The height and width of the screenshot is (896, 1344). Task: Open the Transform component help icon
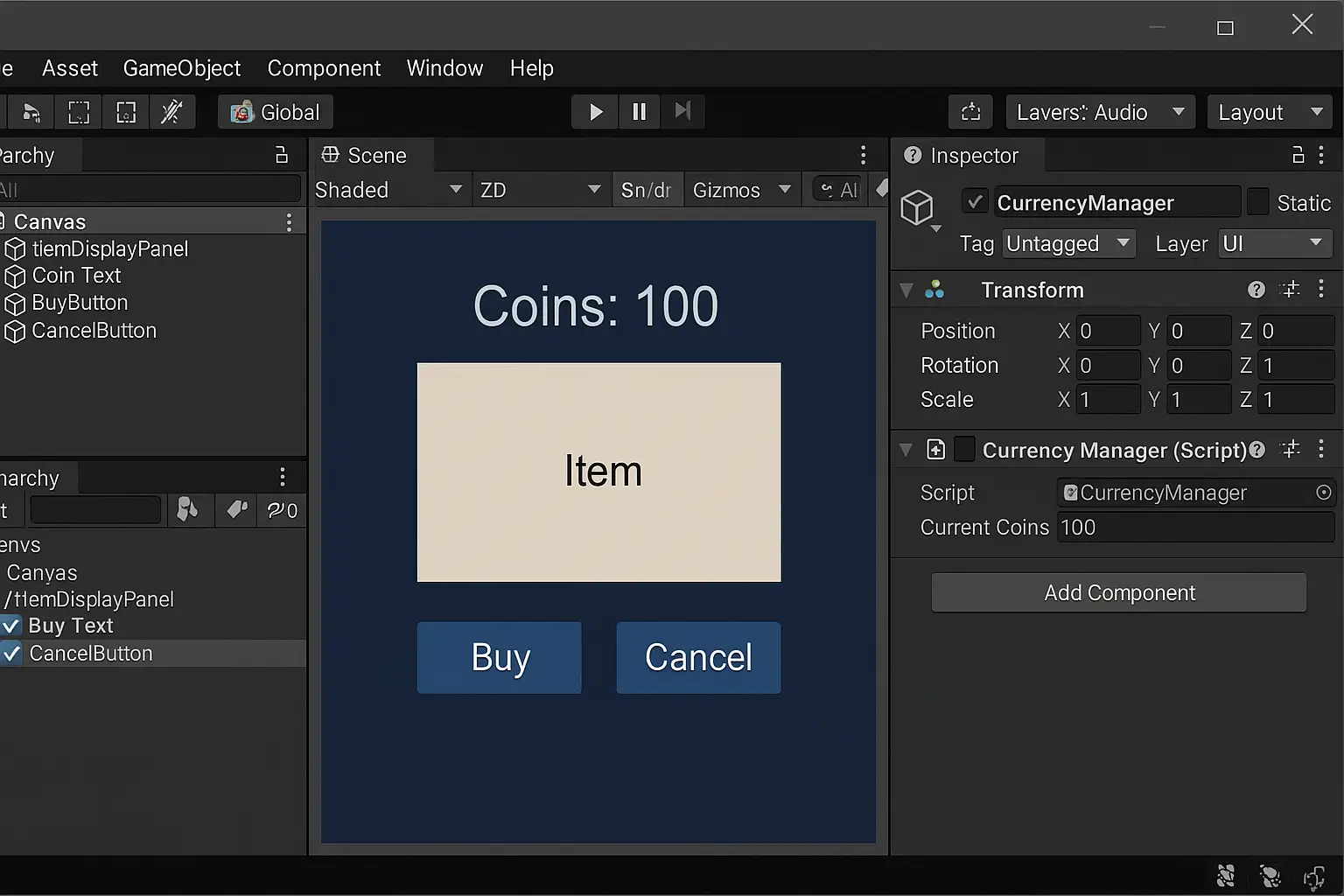[x=1256, y=290]
